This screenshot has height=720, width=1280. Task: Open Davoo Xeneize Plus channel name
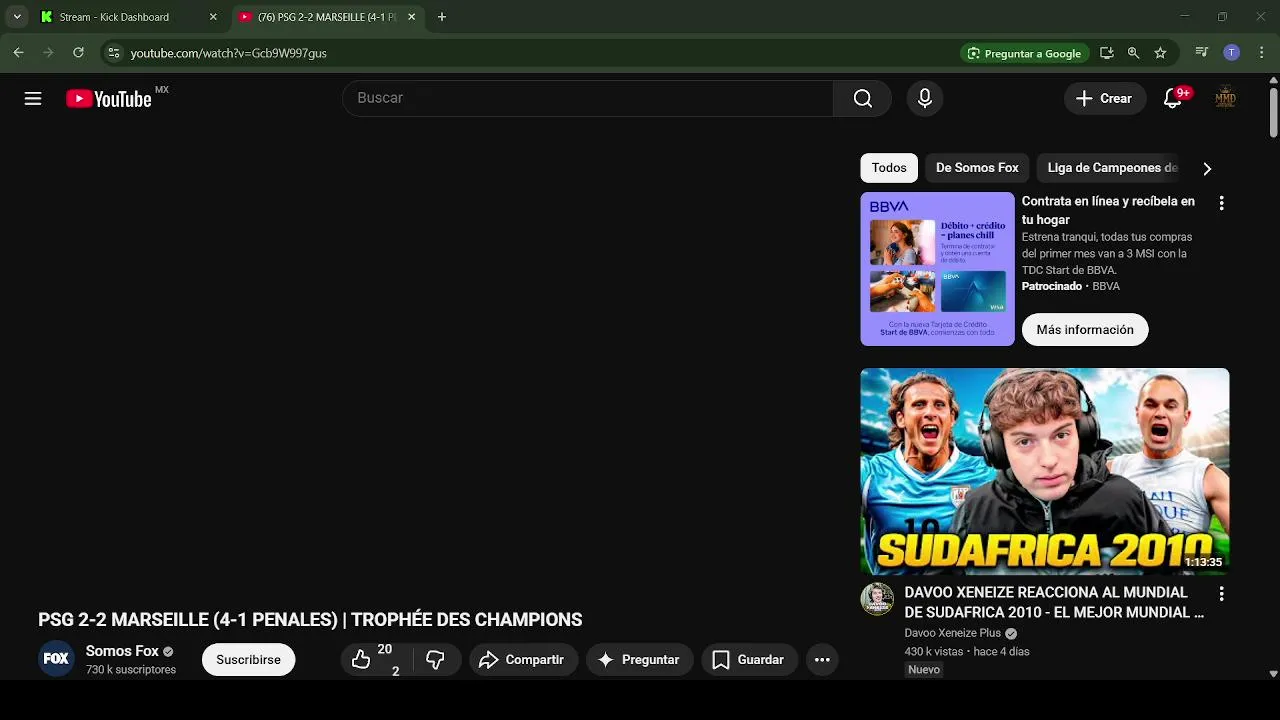[953, 633]
